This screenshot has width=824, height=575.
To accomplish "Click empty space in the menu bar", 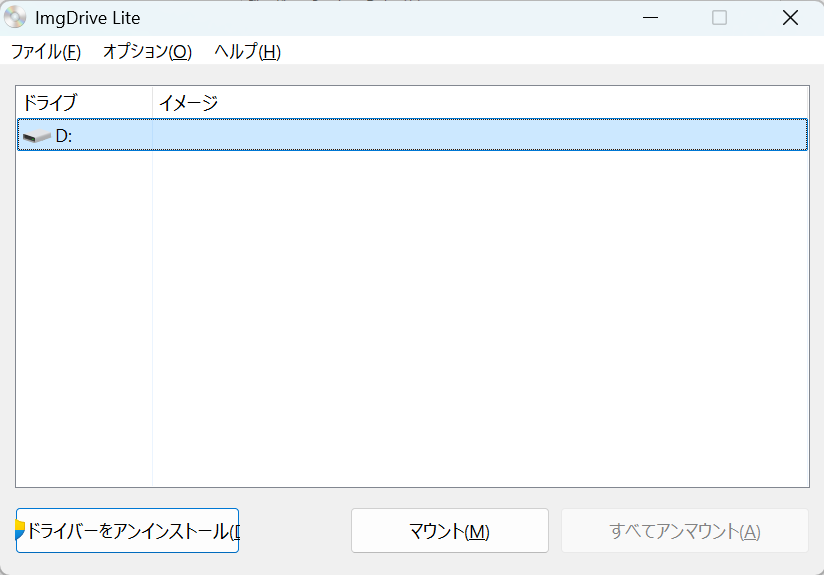I will pos(550,52).
